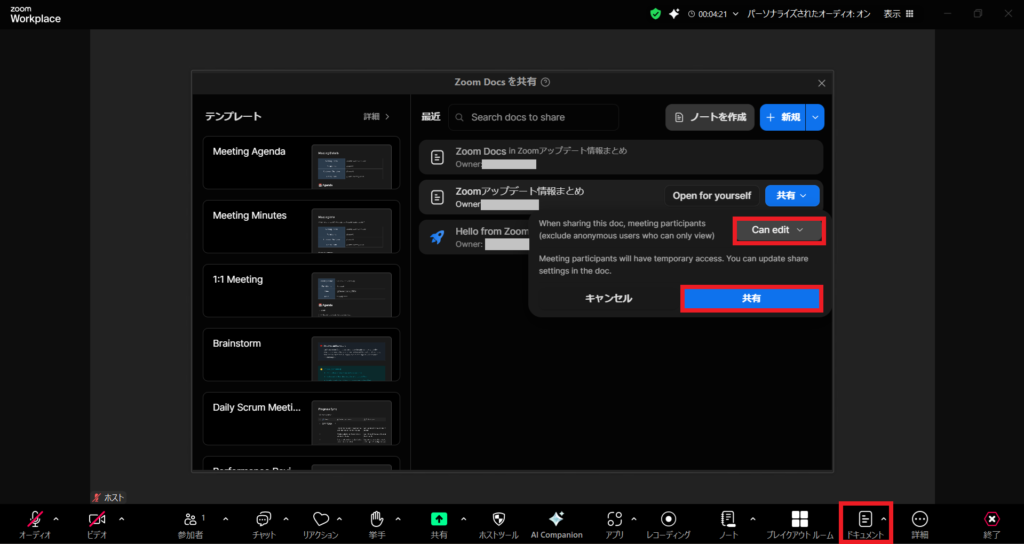Expand the Can edit permission dropdown
This screenshot has width=1024, height=544.
(x=777, y=230)
